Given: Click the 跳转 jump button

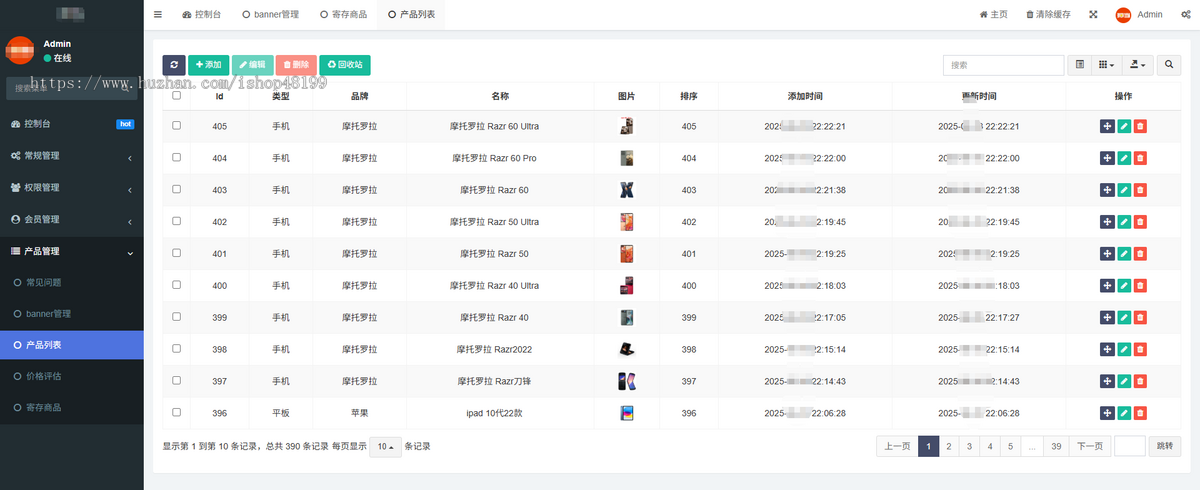Looking at the screenshot, I should tap(1164, 447).
